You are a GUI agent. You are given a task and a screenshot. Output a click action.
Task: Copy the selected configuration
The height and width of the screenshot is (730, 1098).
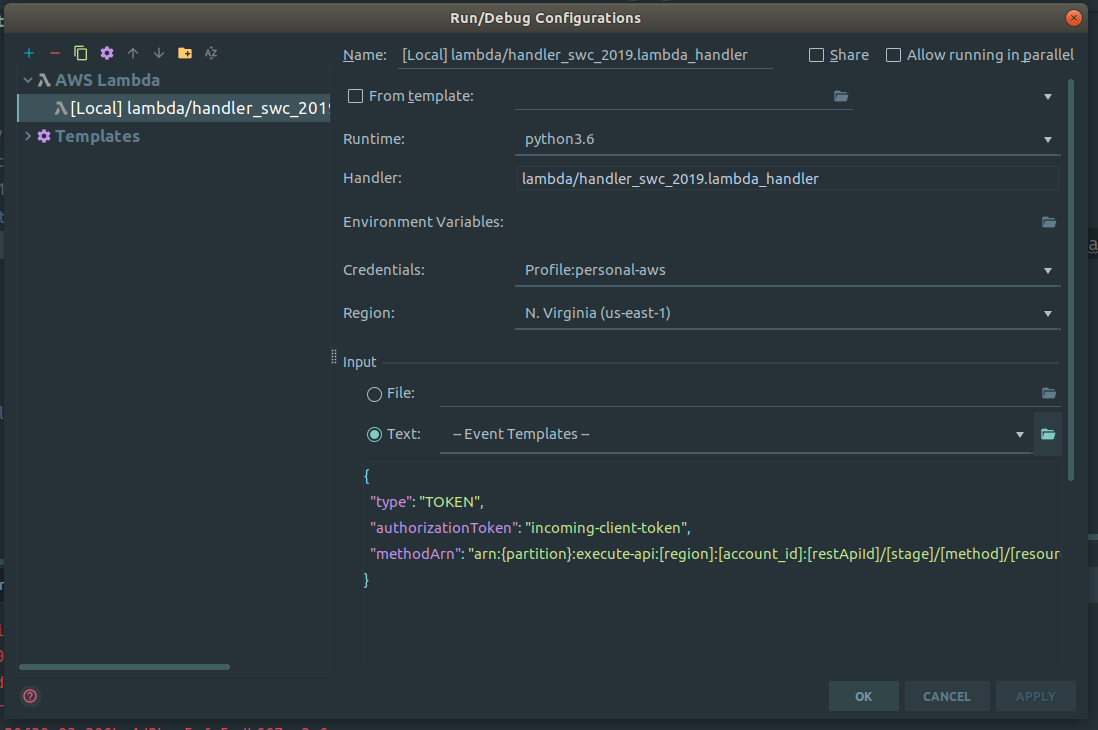81,53
